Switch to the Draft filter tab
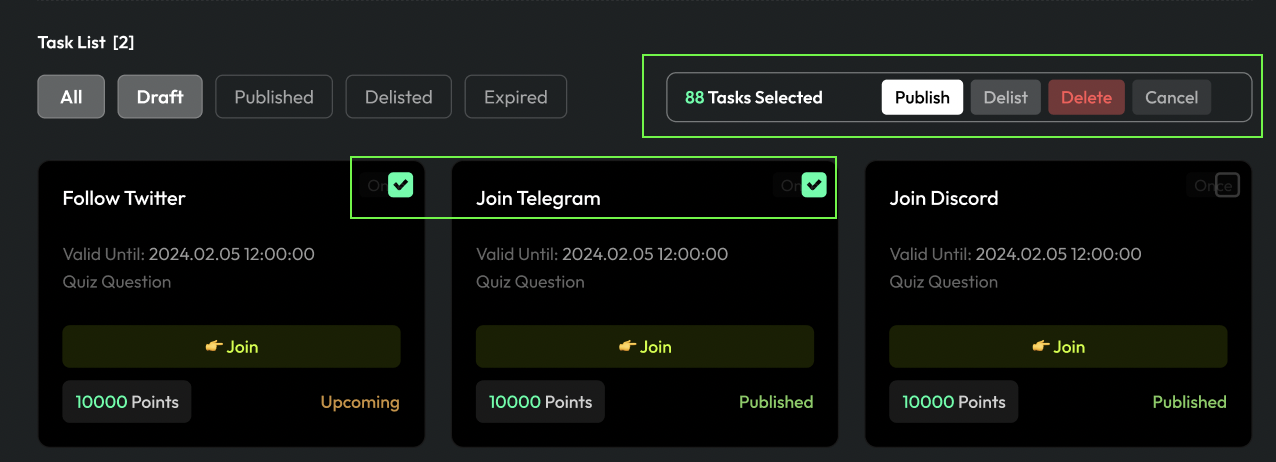The image size is (1276, 462). coord(160,97)
